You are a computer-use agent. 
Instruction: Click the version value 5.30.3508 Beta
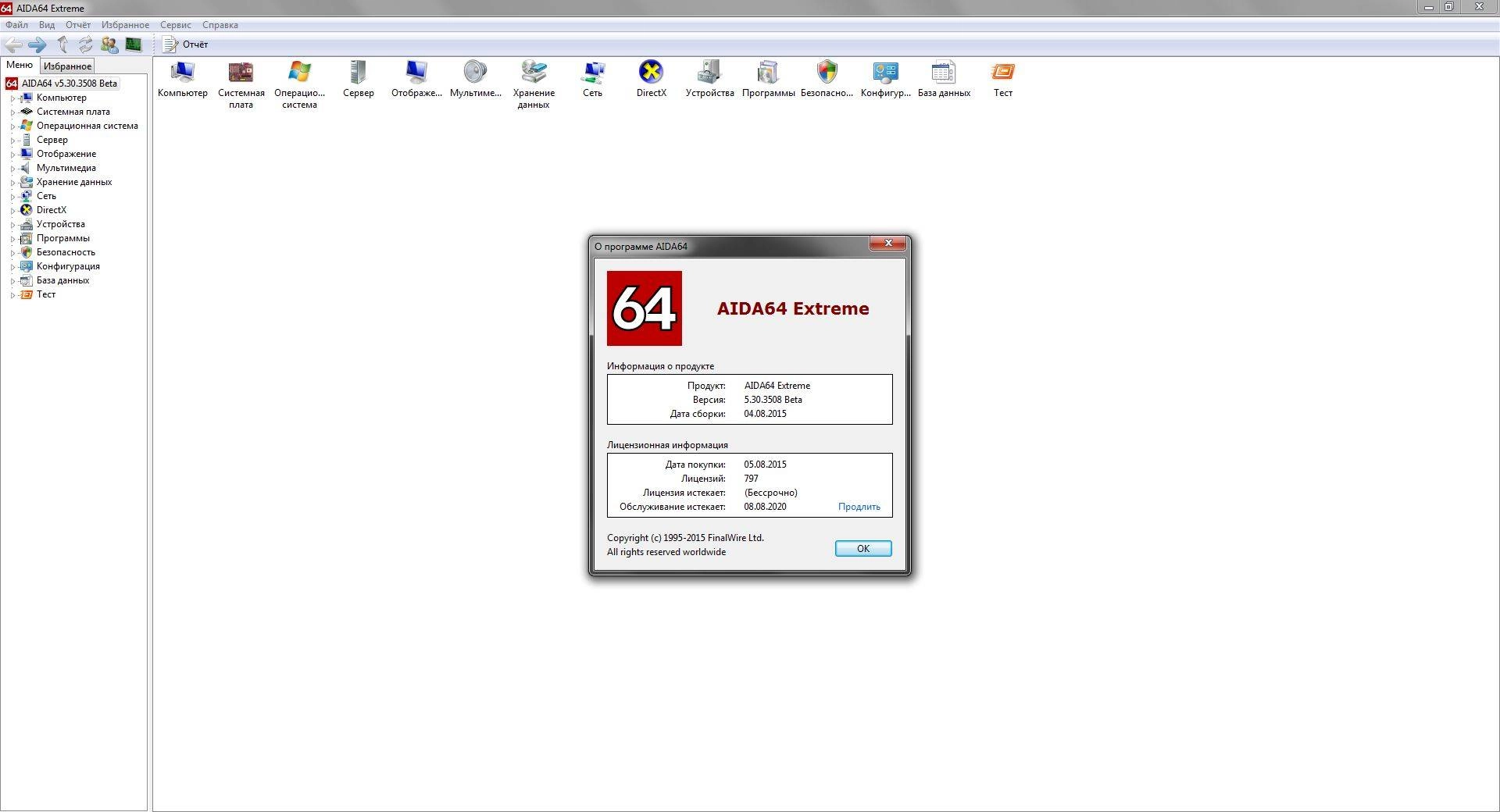coord(773,400)
